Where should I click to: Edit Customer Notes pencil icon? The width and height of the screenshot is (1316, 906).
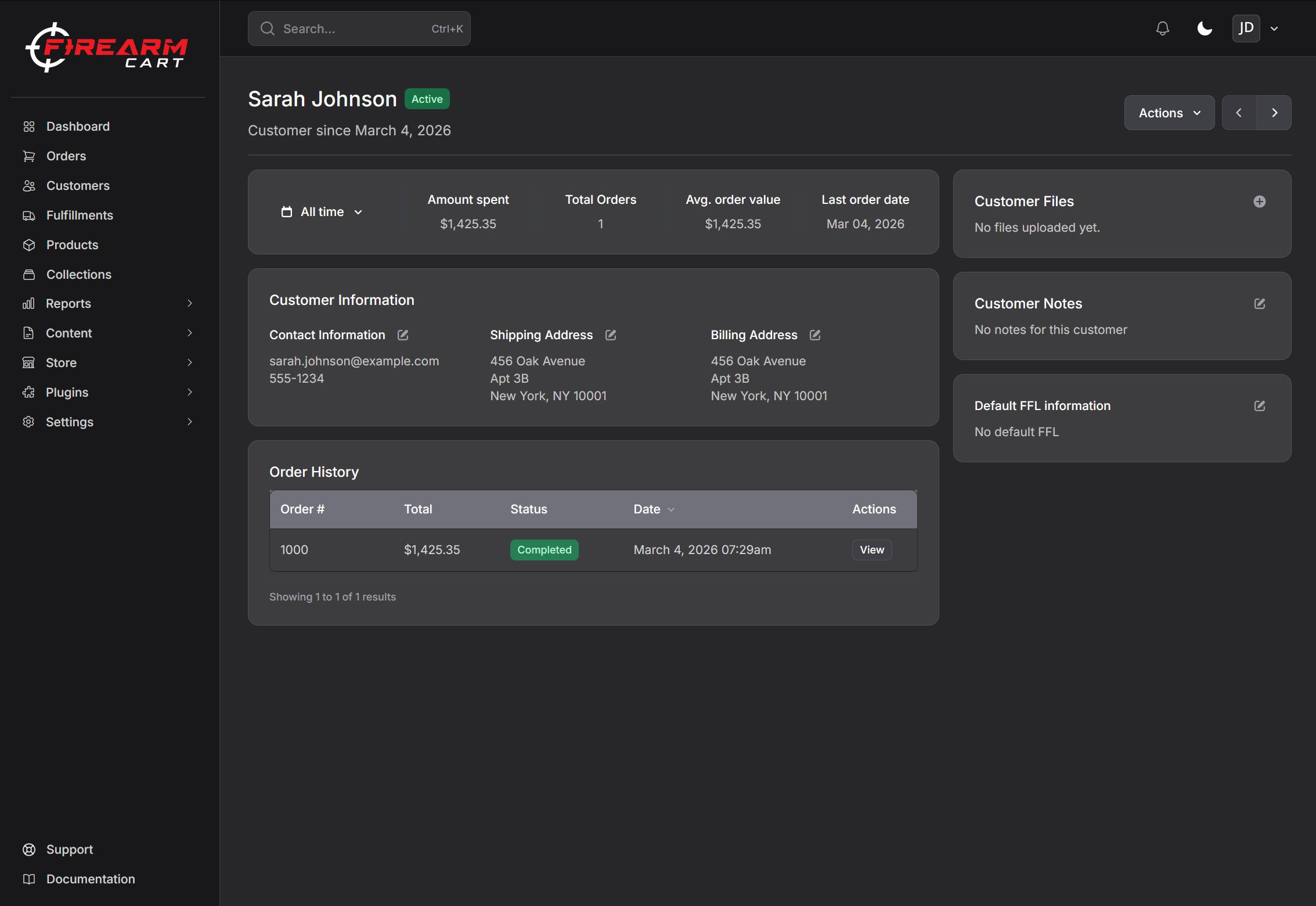click(x=1259, y=304)
